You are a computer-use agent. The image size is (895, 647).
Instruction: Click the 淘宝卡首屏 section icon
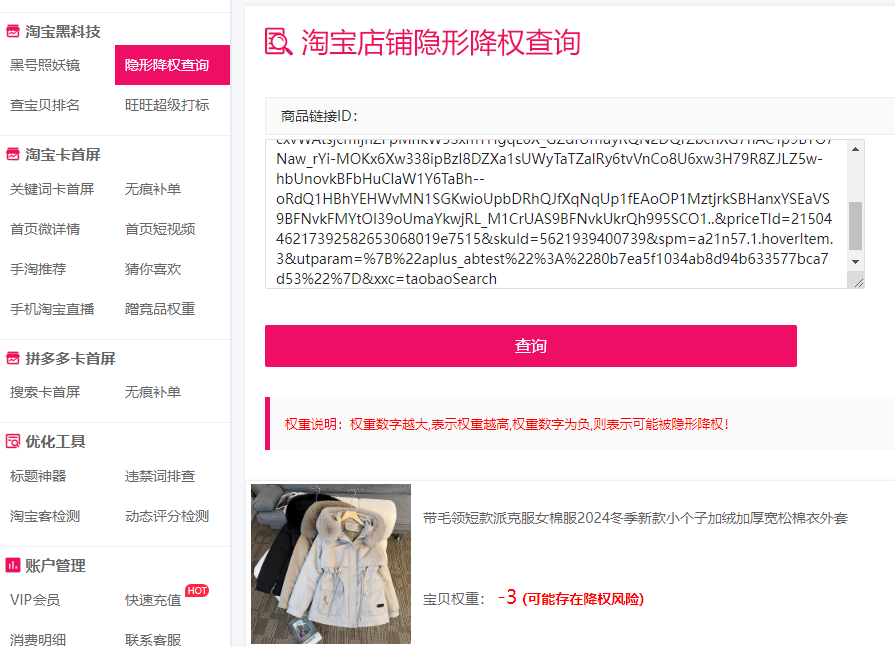tap(13, 155)
